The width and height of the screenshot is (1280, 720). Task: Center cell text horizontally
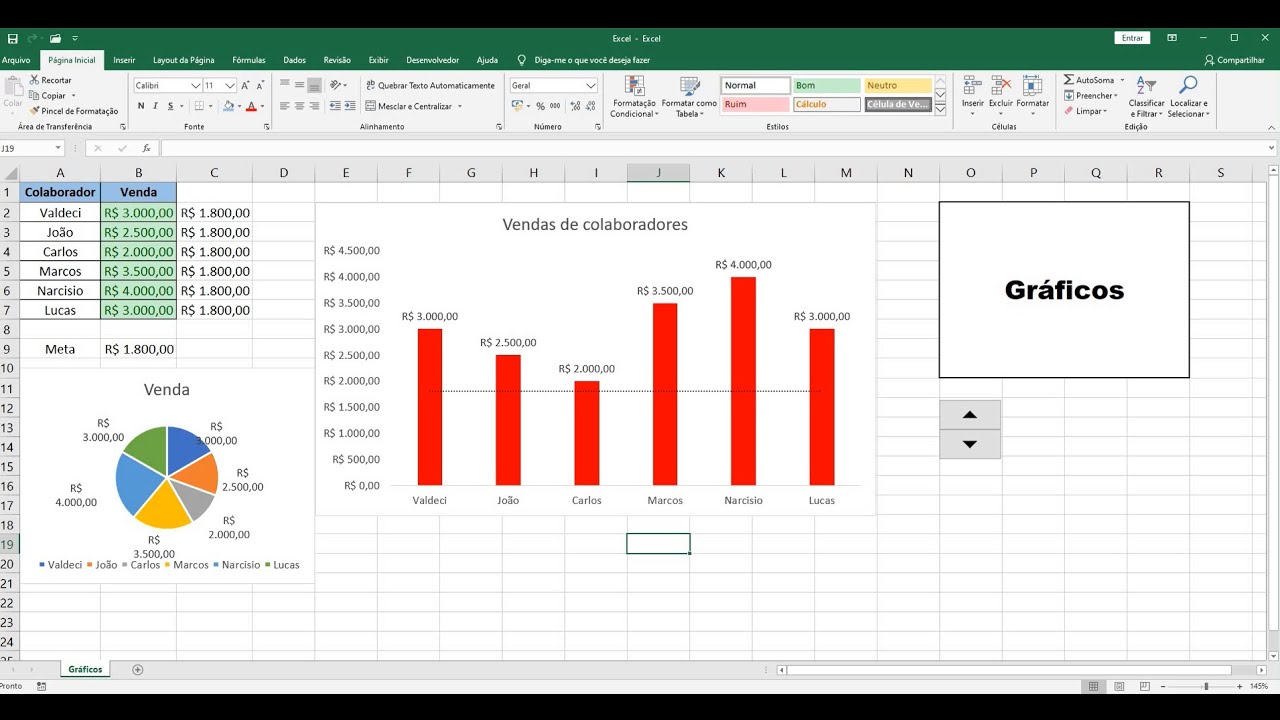click(x=300, y=106)
